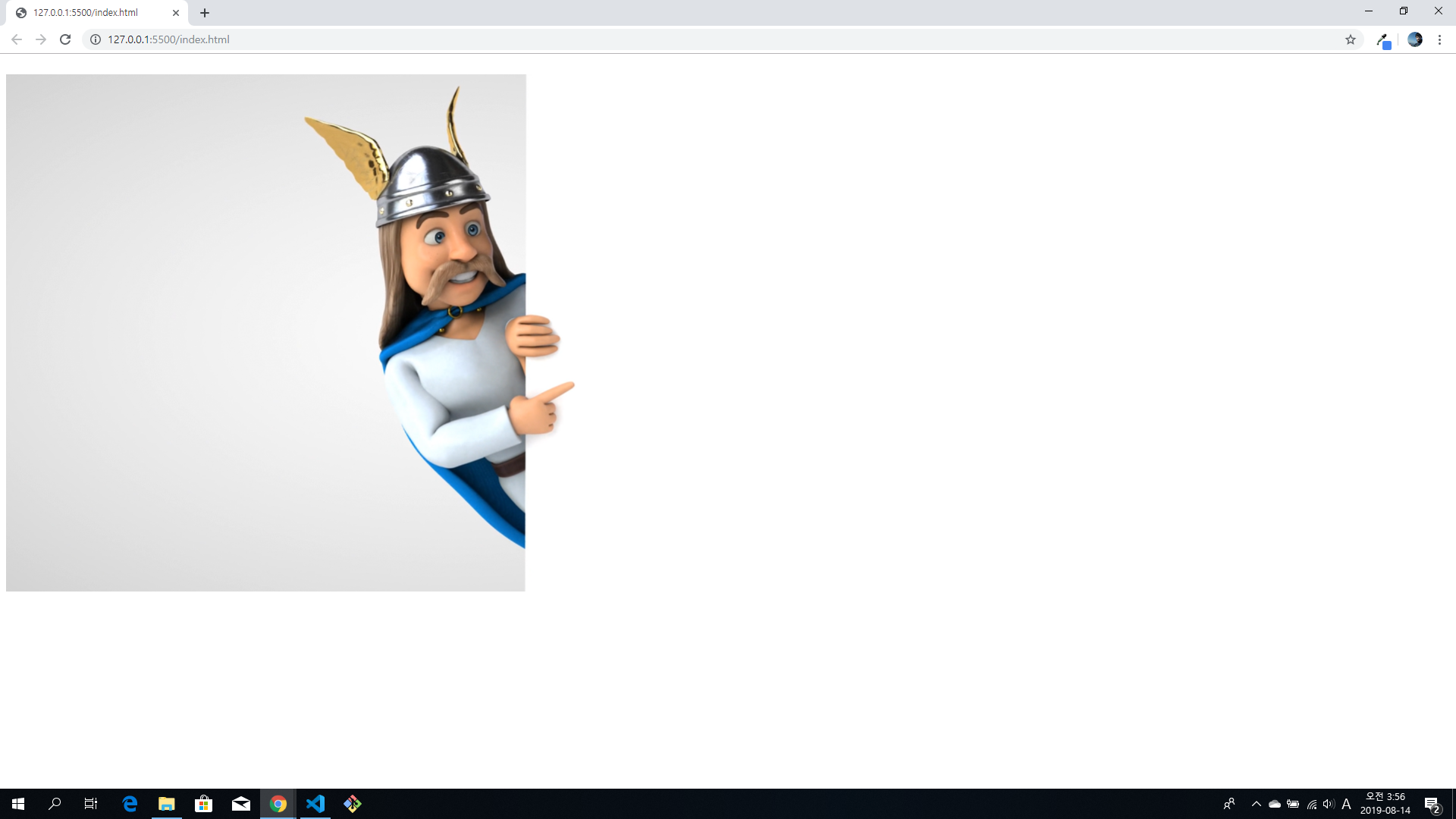Bookmark this page with the star icon
The image size is (1456, 819).
[1351, 39]
